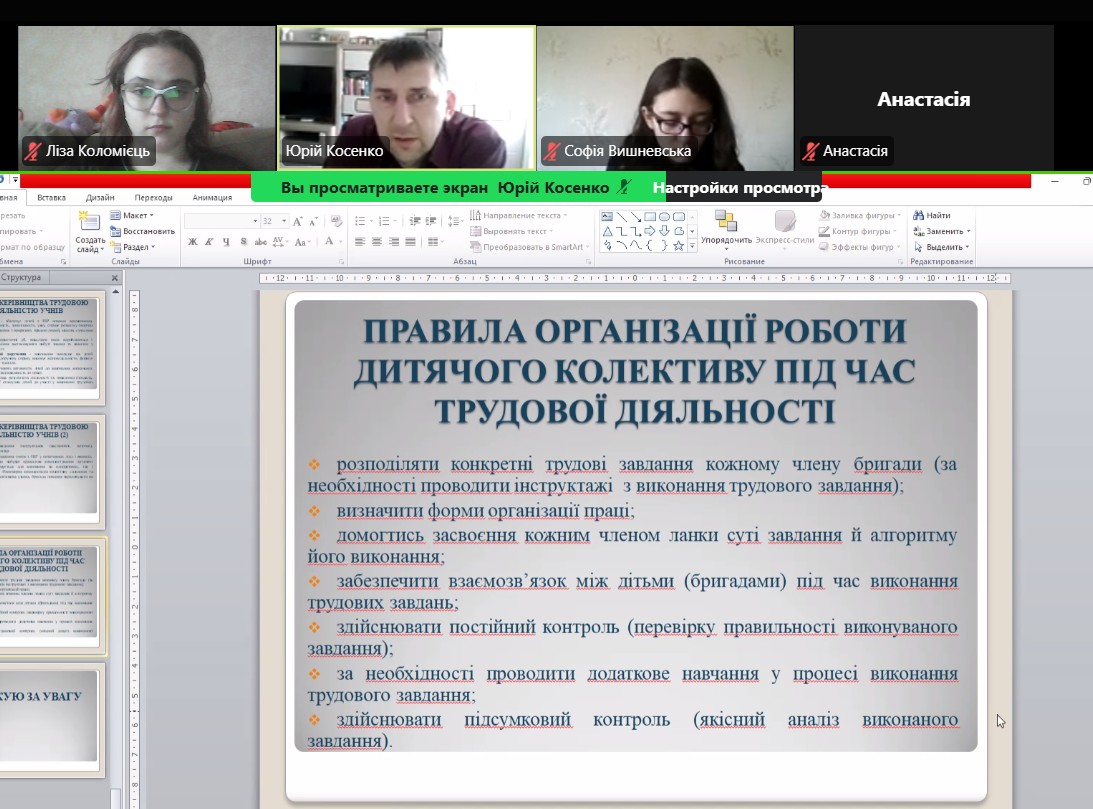This screenshot has width=1093, height=809.
Task: Open the font size dropdown
Action: [283, 221]
